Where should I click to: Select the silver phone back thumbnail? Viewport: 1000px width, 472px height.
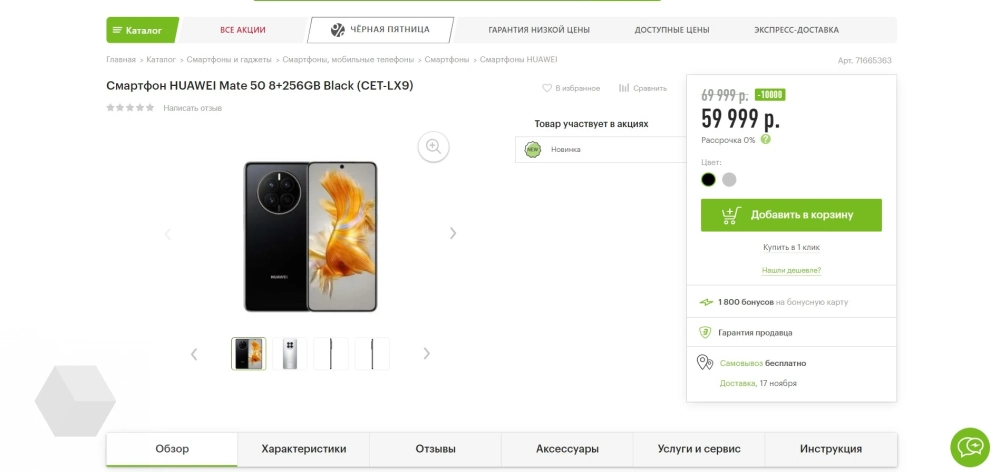click(290, 354)
